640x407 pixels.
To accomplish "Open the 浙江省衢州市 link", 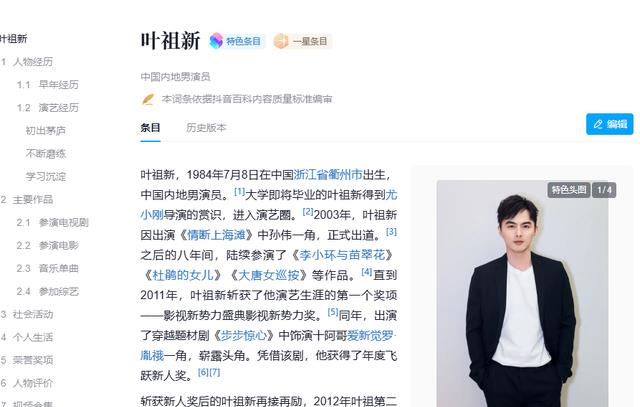I will click(x=328, y=175).
